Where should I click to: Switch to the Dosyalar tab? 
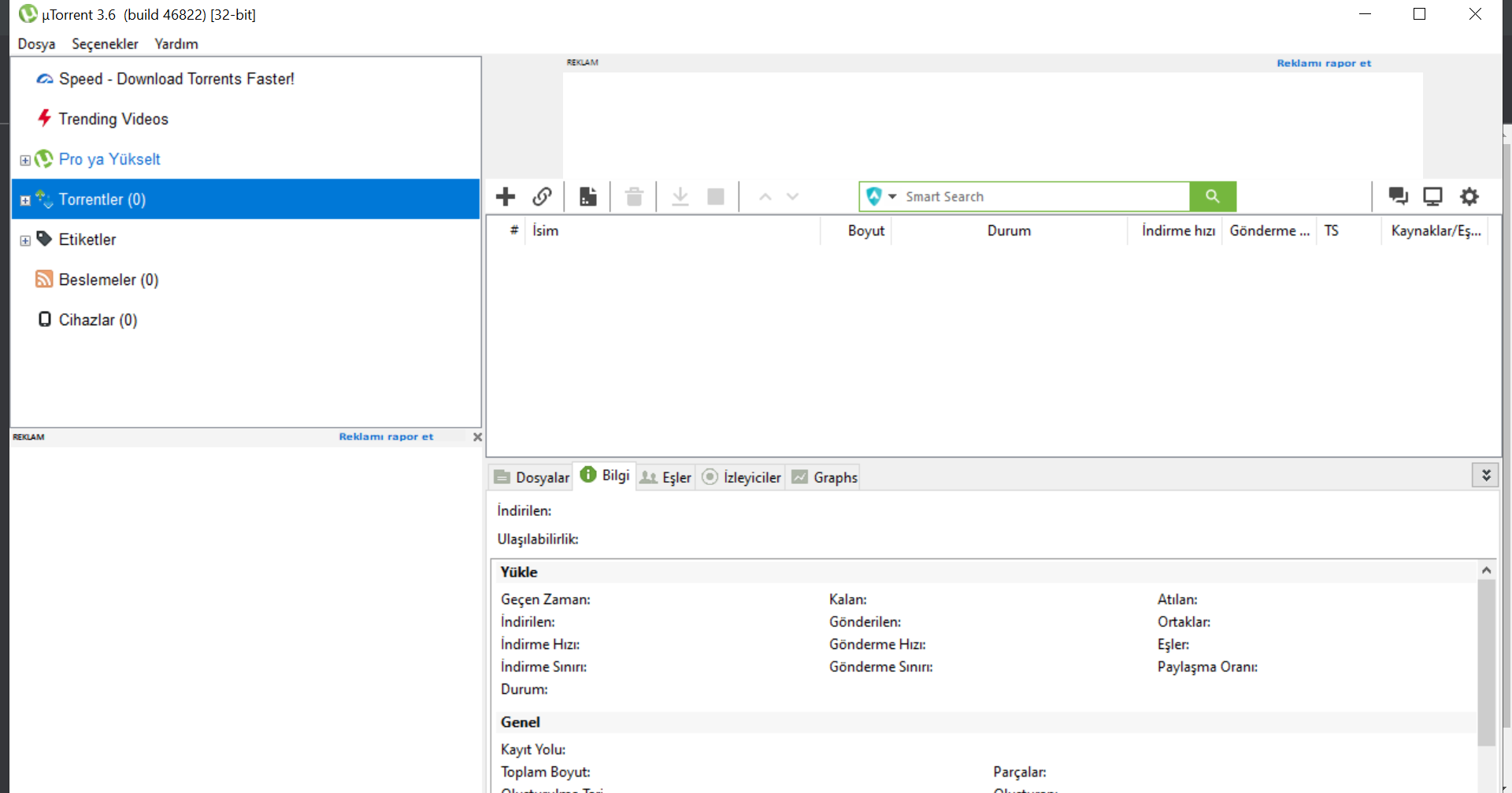pyautogui.click(x=532, y=477)
